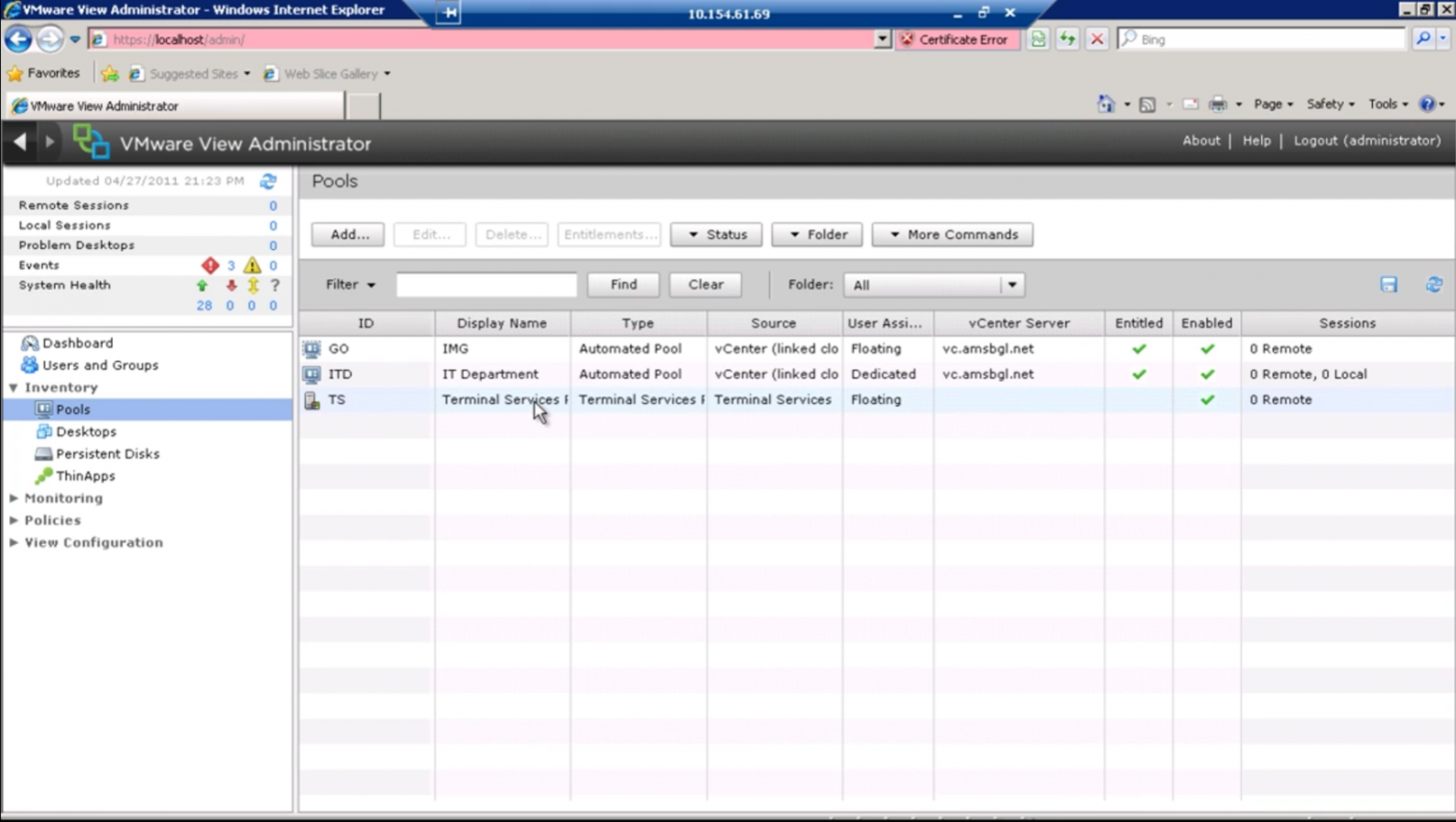Viewport: 1456px width, 822px height.
Task: Select Persistent Disks under Inventory
Action: [107, 454]
